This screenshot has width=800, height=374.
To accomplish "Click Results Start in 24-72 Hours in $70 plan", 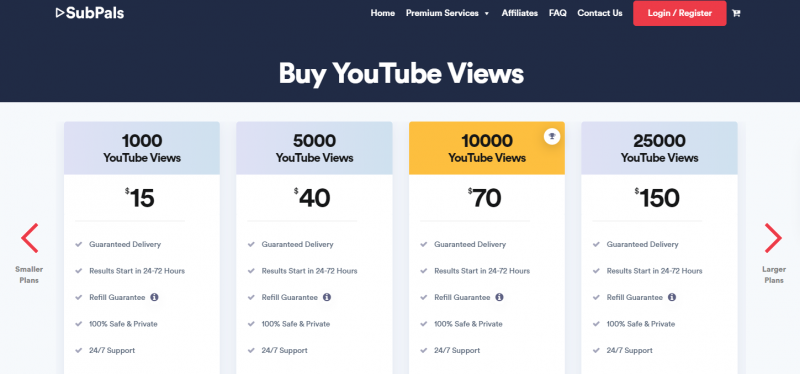I will (x=482, y=271).
